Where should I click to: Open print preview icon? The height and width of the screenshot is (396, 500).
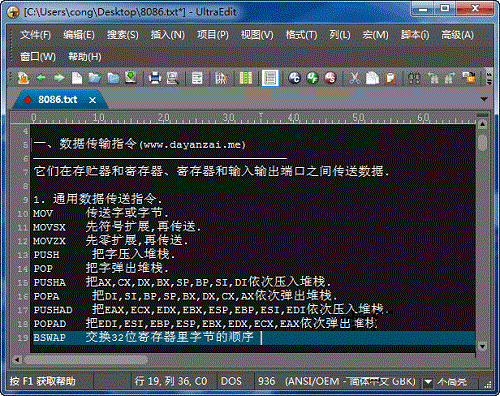pos(172,78)
